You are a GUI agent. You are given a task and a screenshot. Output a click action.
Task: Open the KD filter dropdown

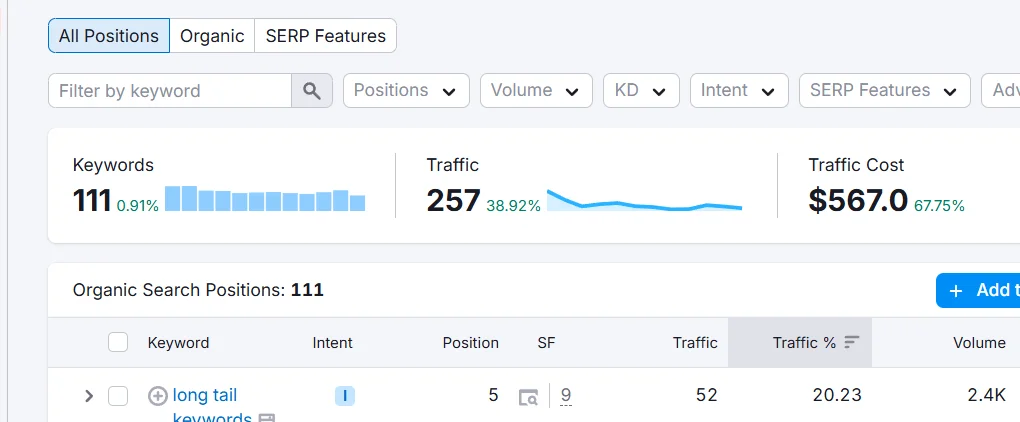(641, 90)
